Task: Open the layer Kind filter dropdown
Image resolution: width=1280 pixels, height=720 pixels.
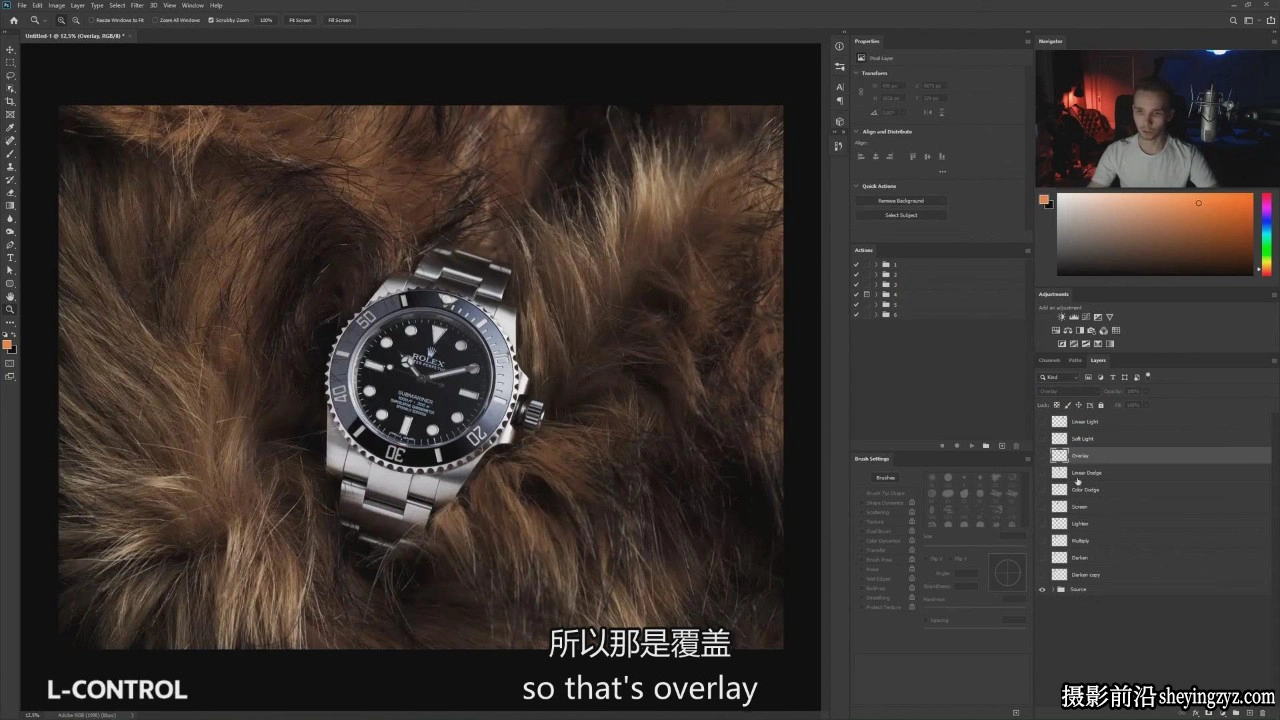Action: pyautogui.click(x=1059, y=377)
